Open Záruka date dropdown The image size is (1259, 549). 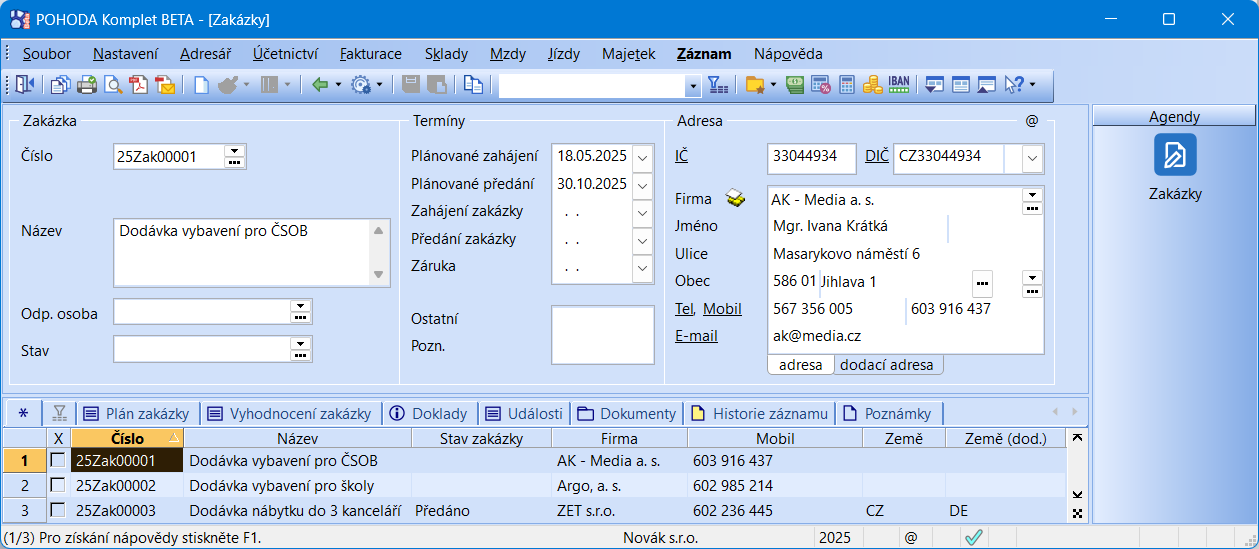coord(642,269)
